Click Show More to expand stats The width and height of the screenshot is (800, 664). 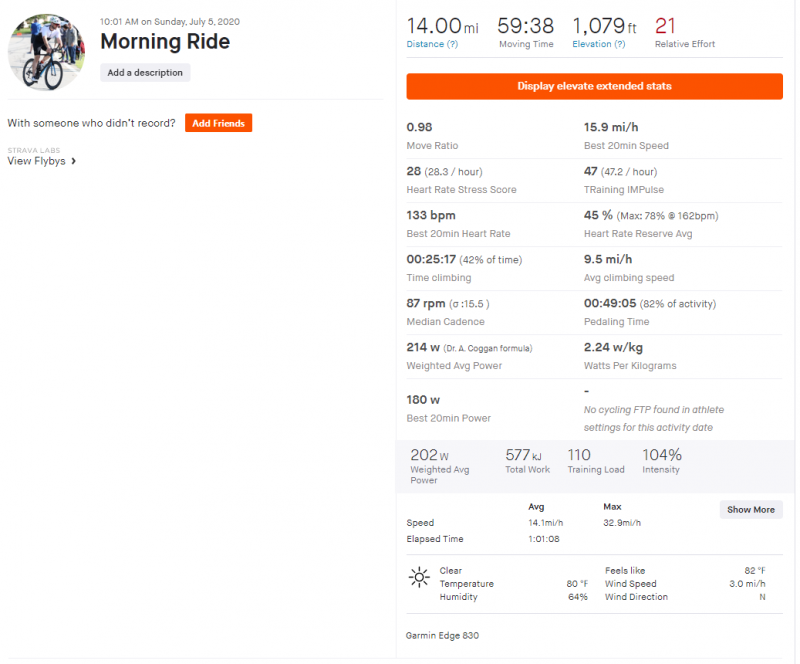point(750,510)
